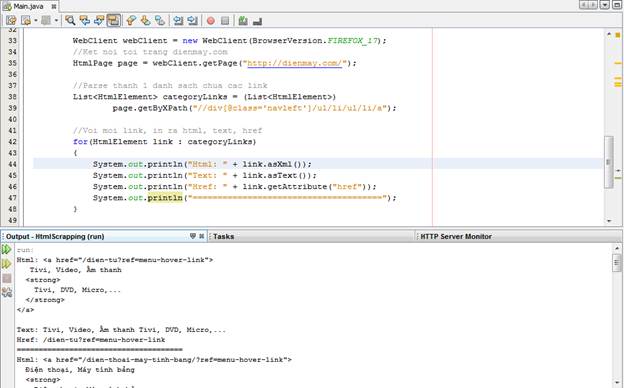Show opened documents list dropdown
Viewport: 624px width, 388px height.
(605, 5)
